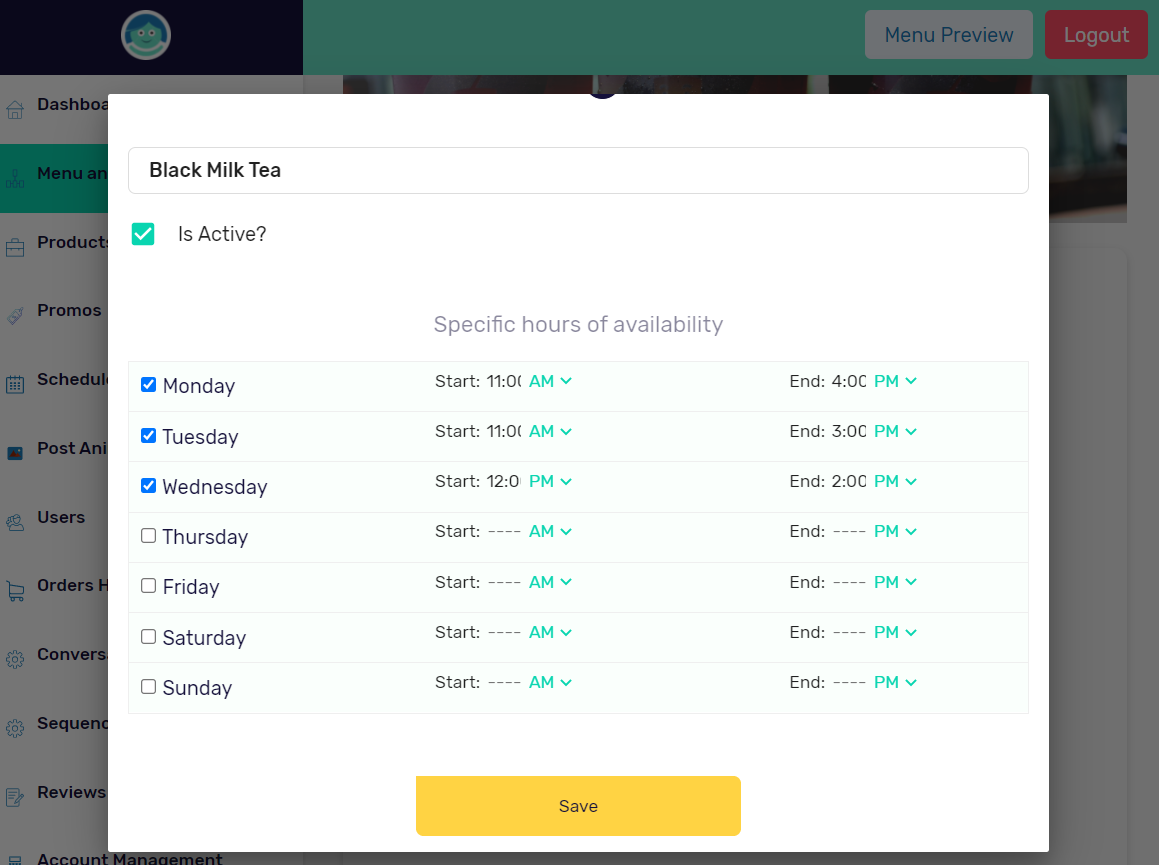Click the Black Milk Tea name field
This screenshot has width=1159, height=865.
point(578,170)
